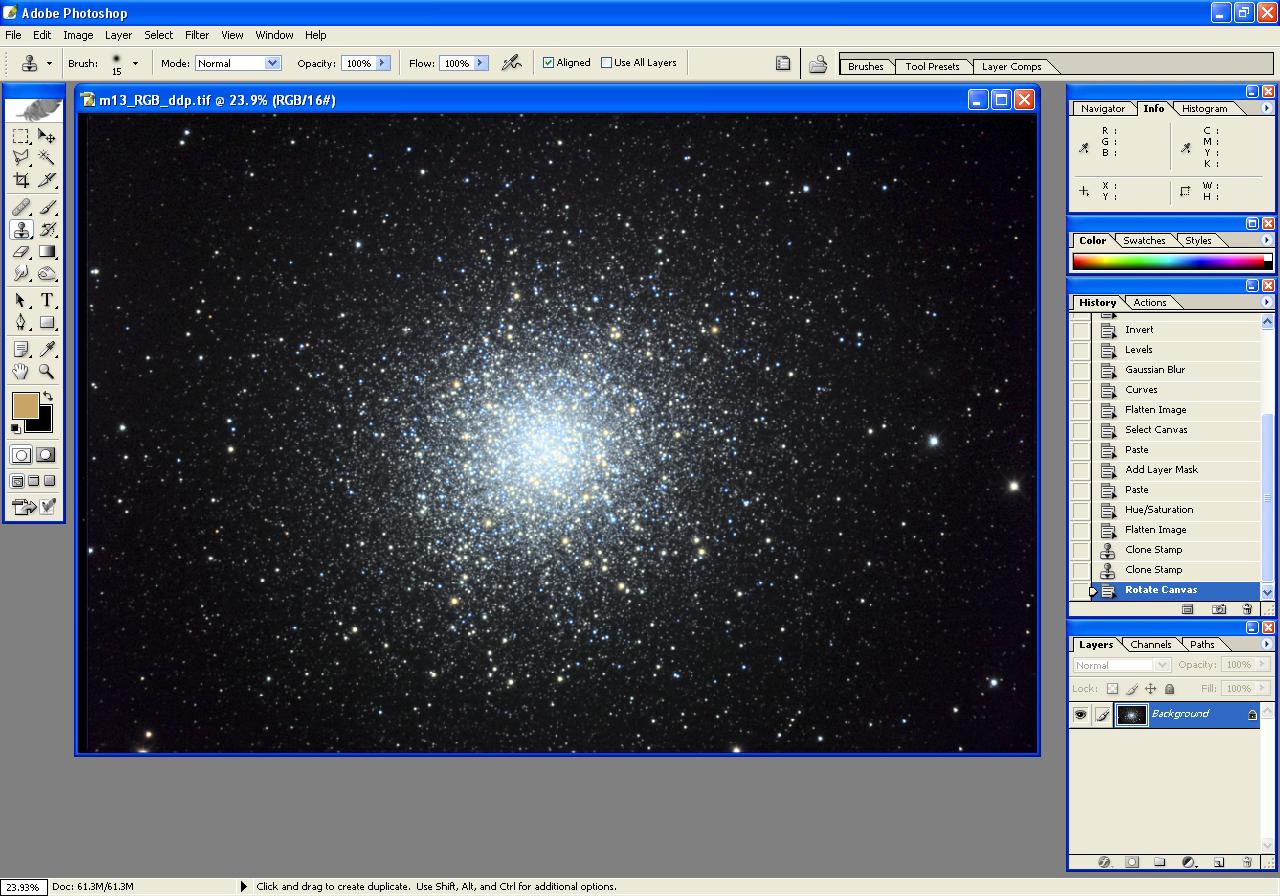The image size is (1280, 896).
Task: Switch to the Channels tab
Action: coord(1150,645)
